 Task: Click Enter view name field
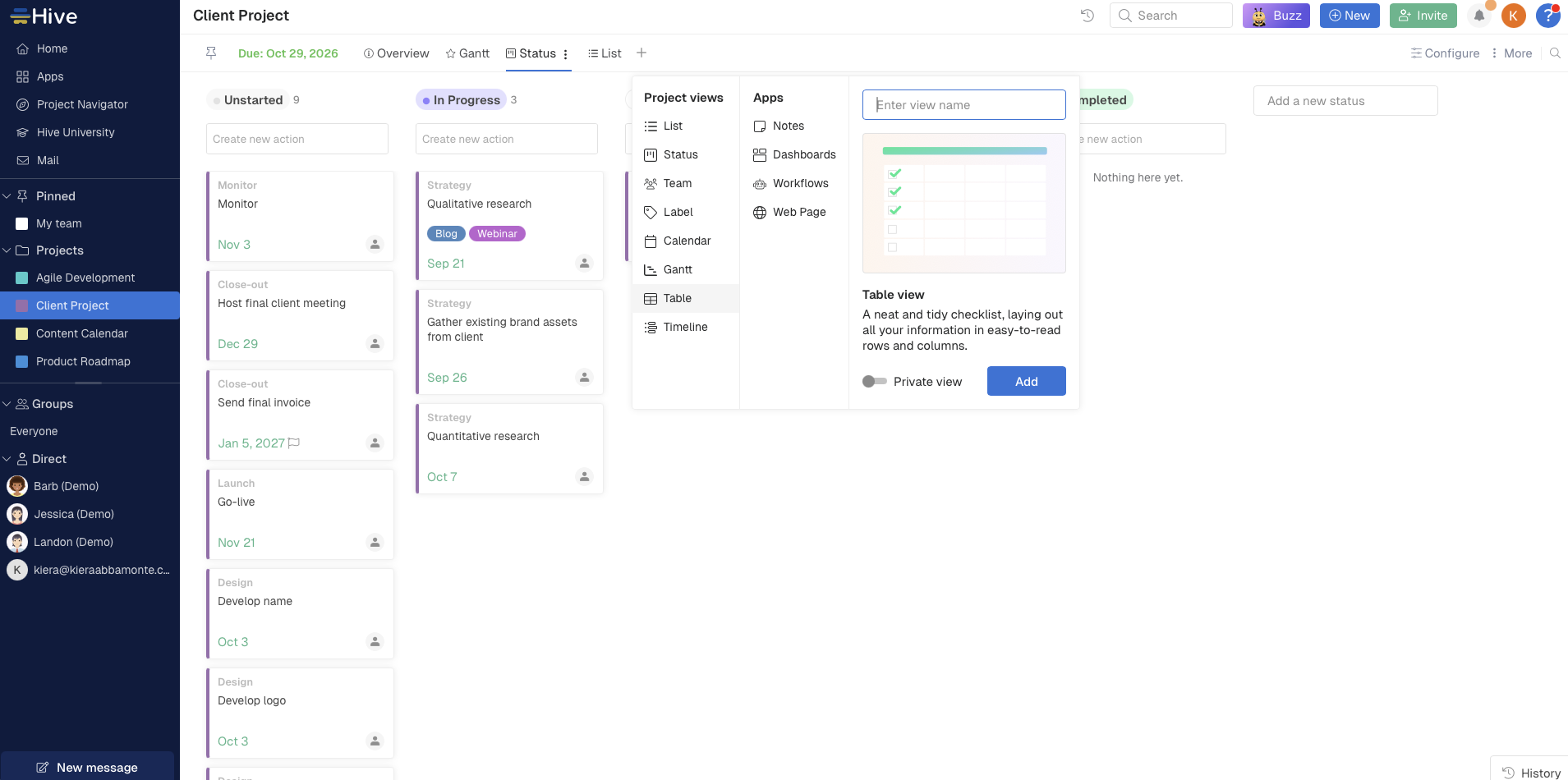[x=964, y=105]
